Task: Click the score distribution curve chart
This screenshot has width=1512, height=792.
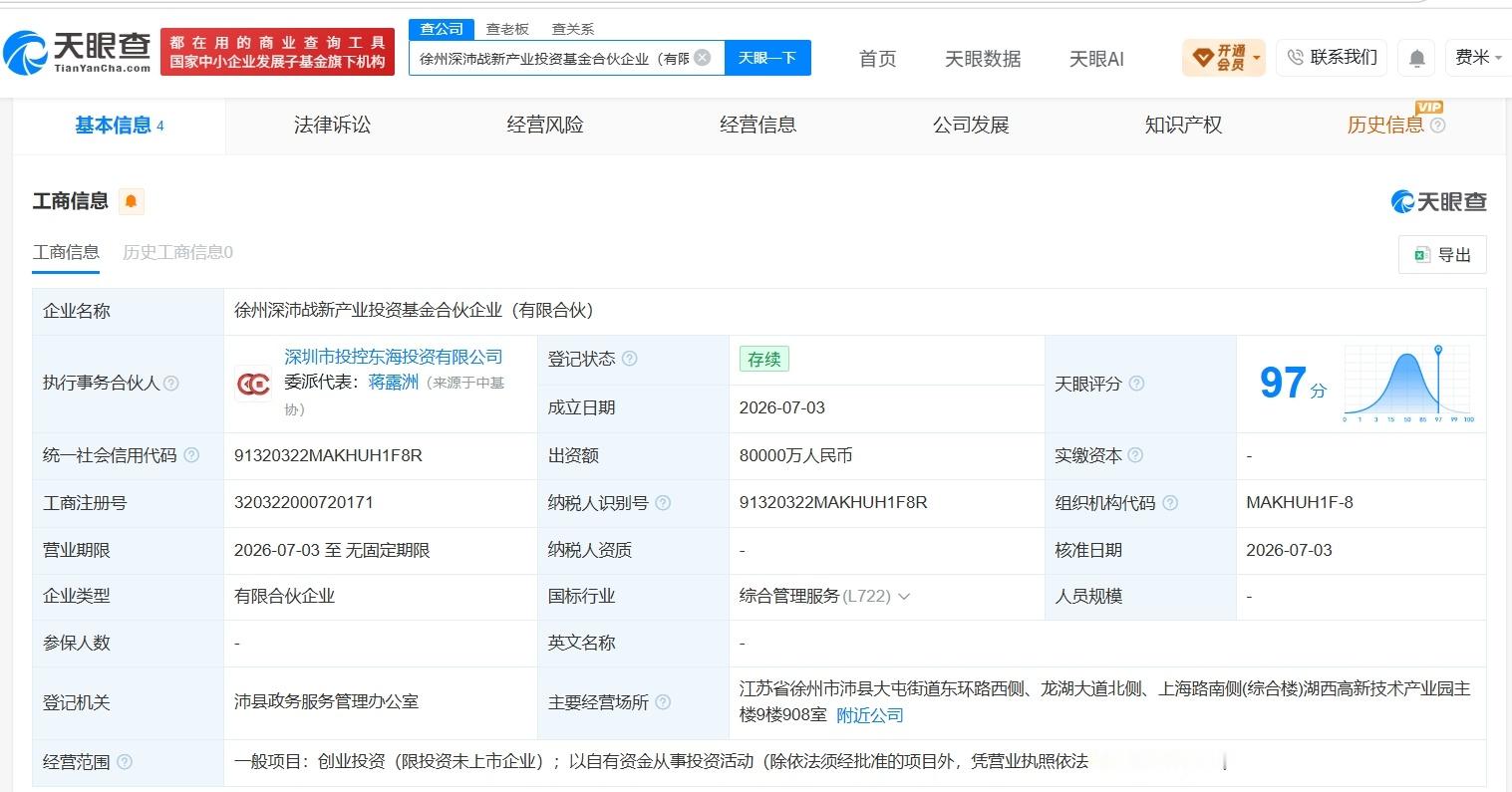Action: [x=1408, y=384]
